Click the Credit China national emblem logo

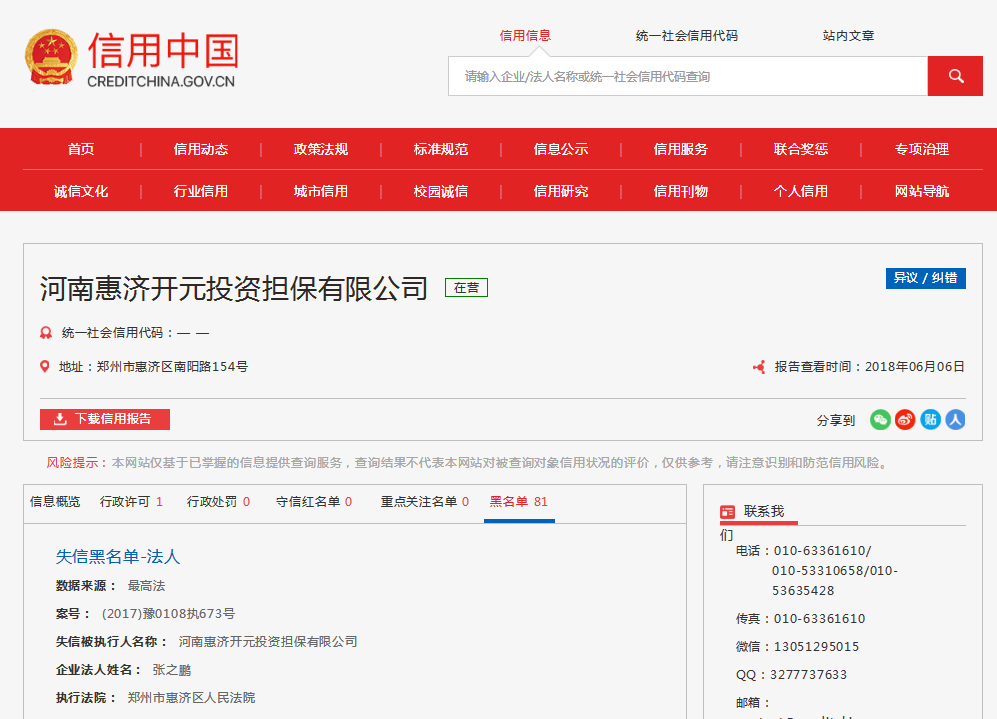coord(50,58)
